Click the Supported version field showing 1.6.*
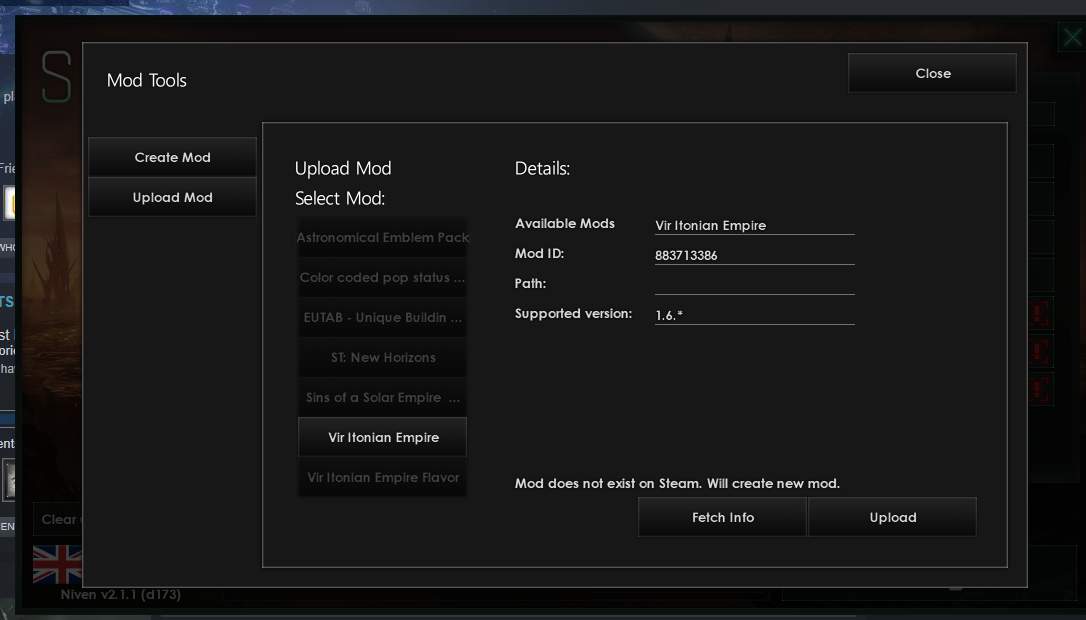Viewport: 1086px width, 620px height. coord(754,313)
